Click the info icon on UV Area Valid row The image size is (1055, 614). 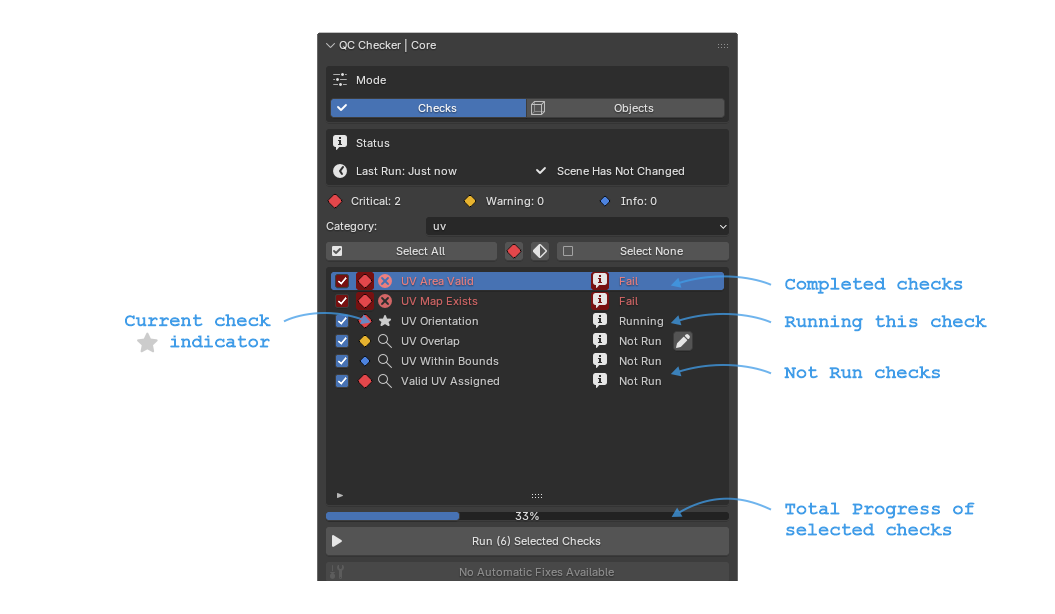(x=599, y=280)
